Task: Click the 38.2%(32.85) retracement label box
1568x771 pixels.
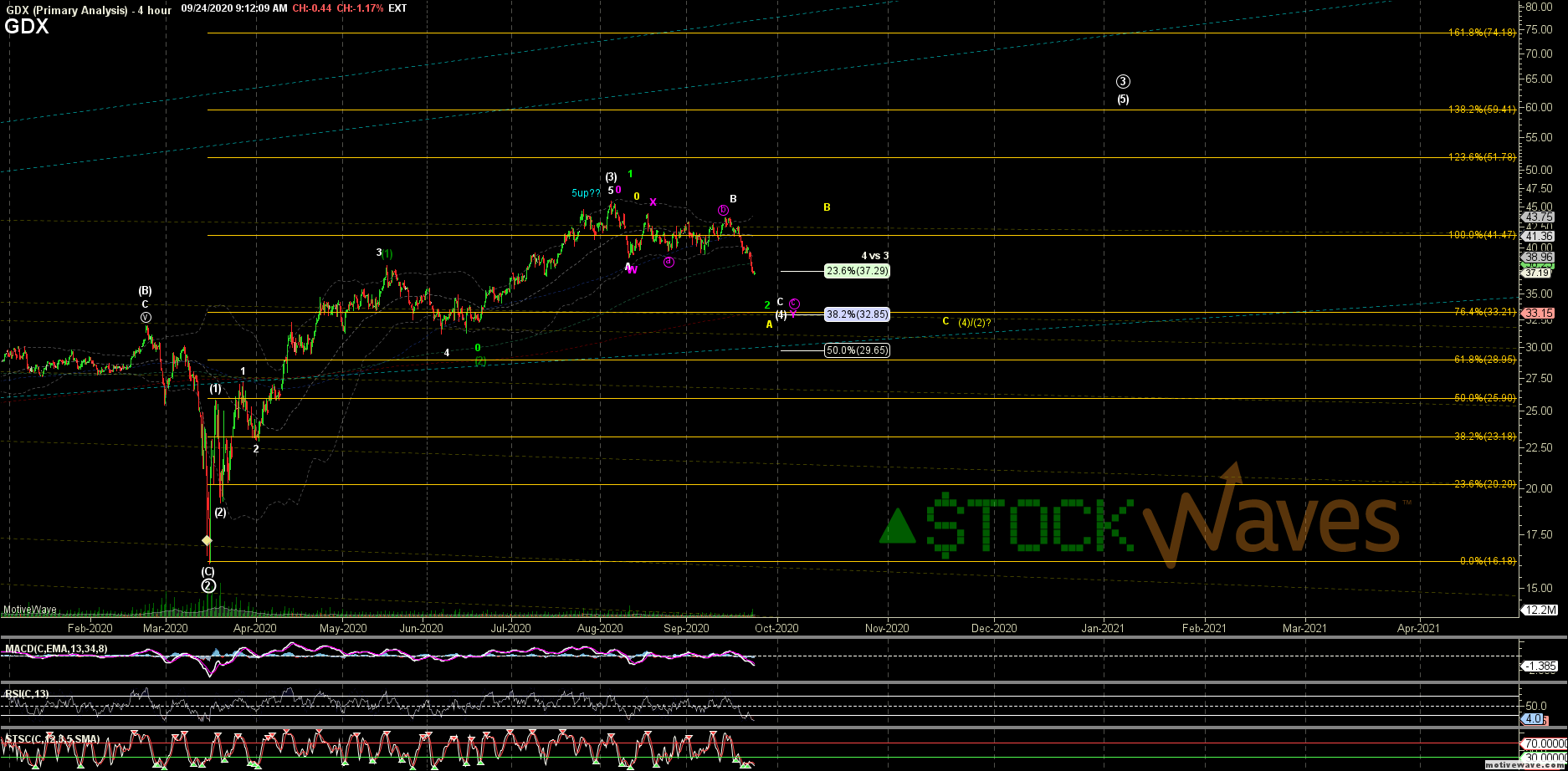Action: click(856, 314)
